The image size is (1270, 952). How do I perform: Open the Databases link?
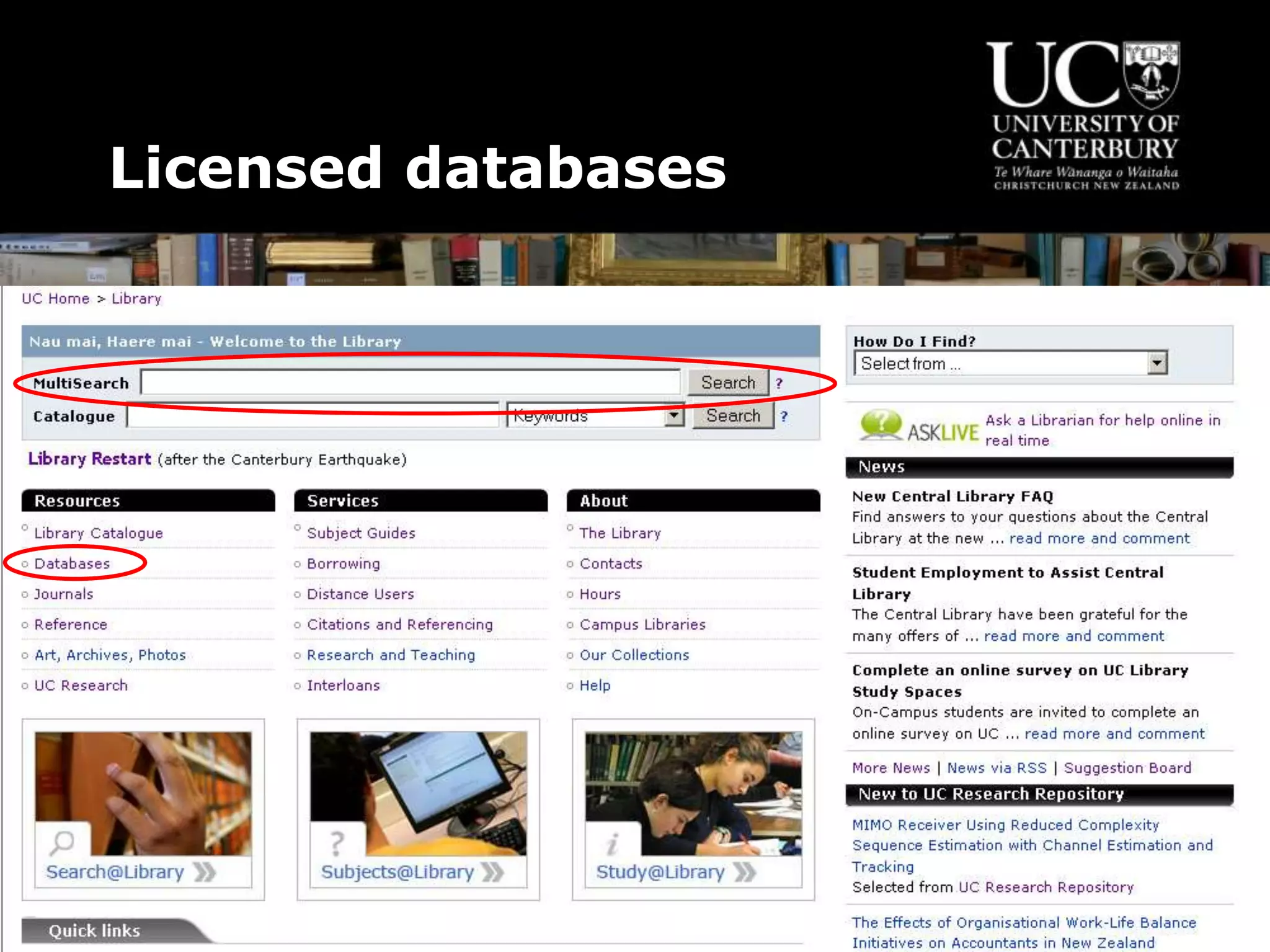(72, 563)
